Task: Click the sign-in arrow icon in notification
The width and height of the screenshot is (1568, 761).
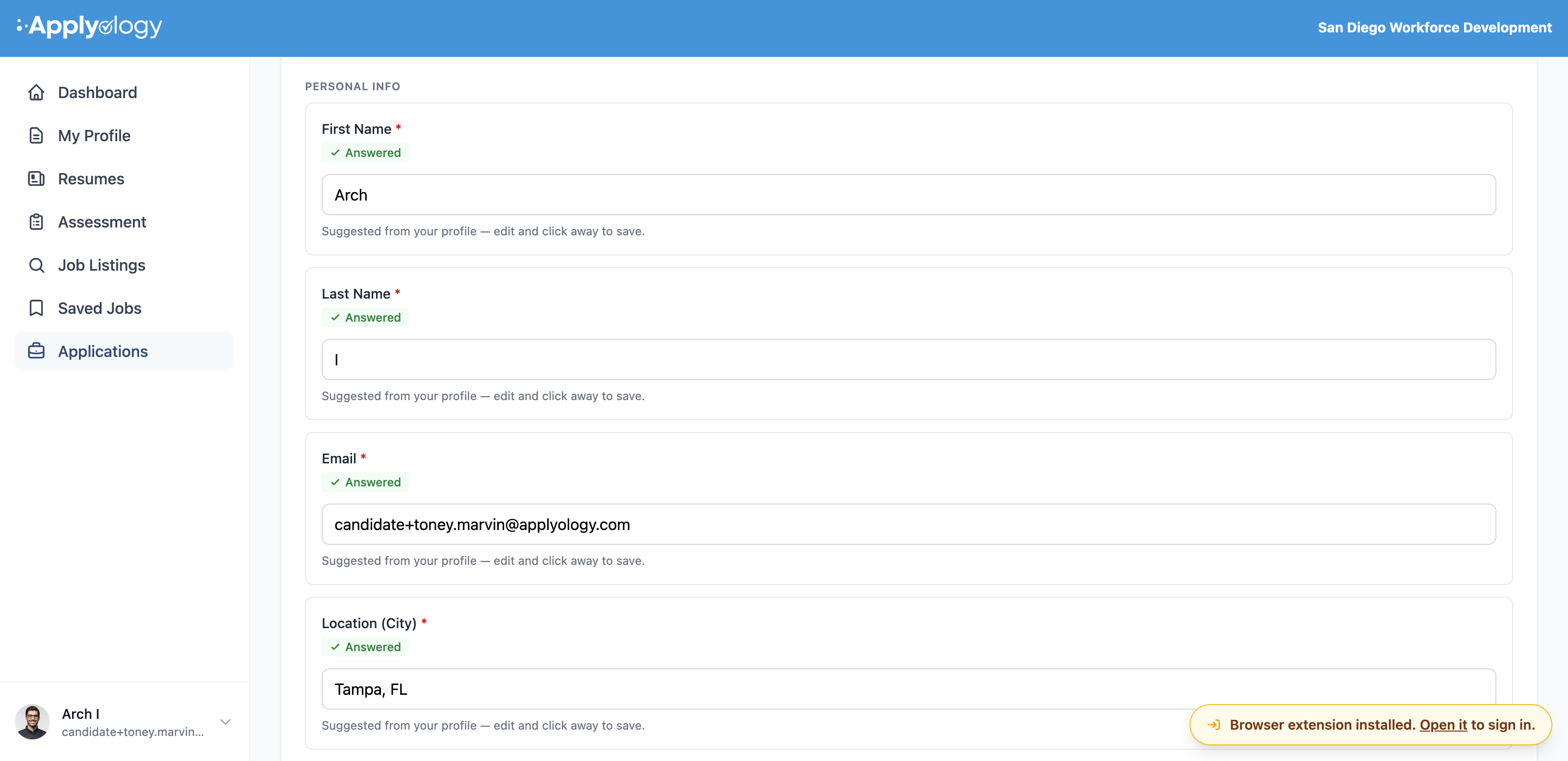Action: [x=1213, y=725]
